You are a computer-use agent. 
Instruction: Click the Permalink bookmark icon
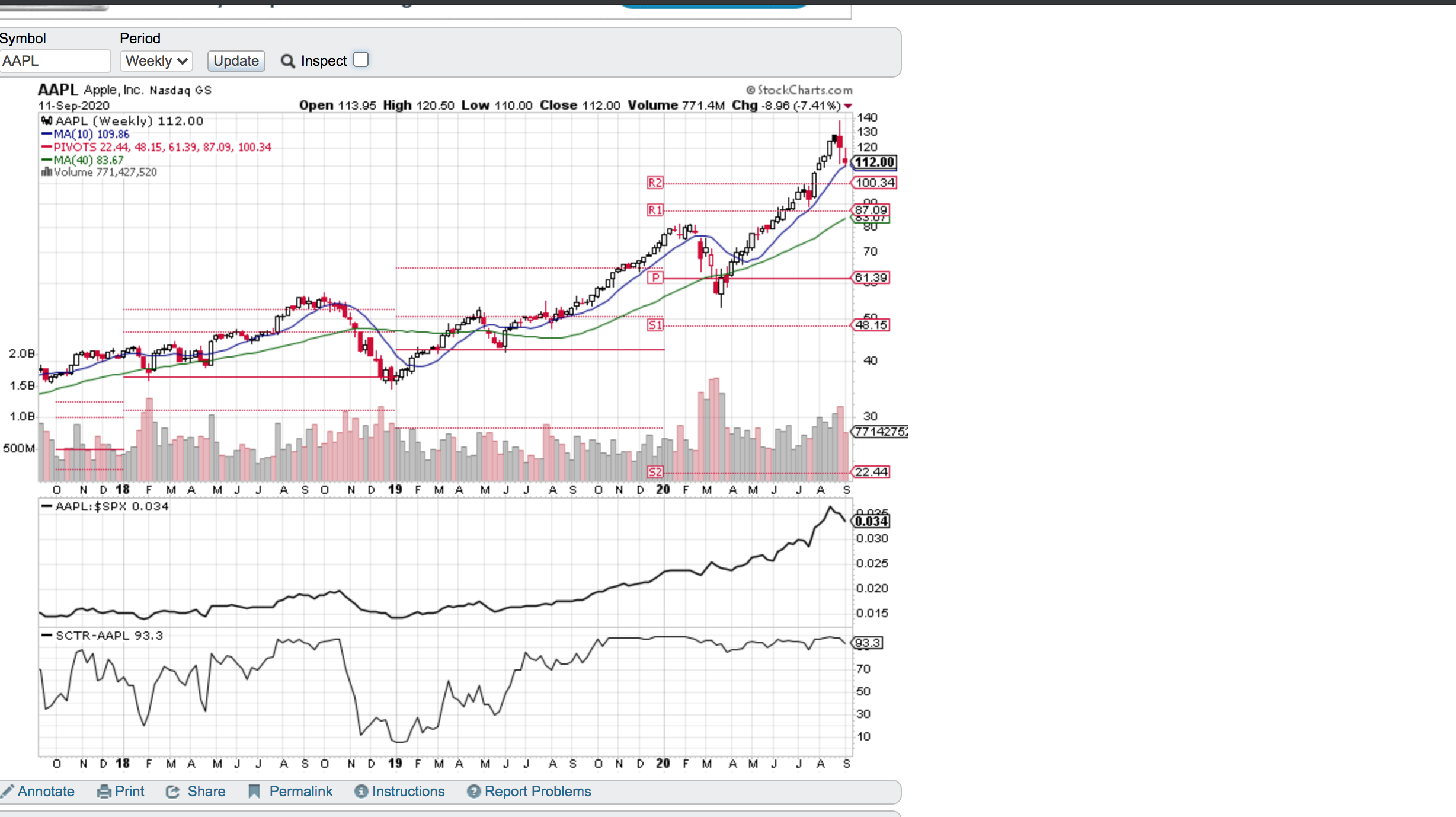click(x=254, y=791)
